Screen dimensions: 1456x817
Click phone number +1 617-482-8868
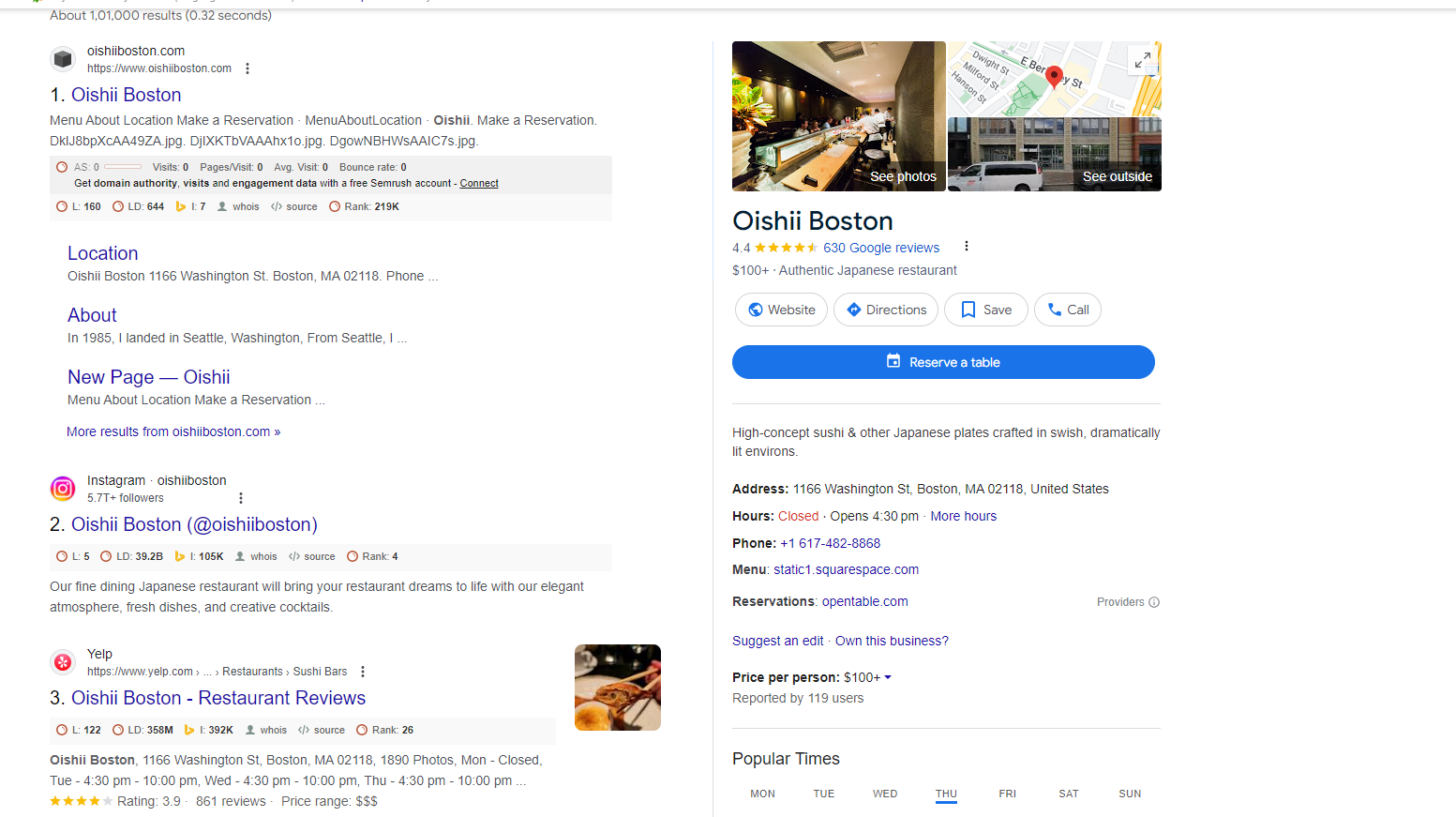pos(830,543)
